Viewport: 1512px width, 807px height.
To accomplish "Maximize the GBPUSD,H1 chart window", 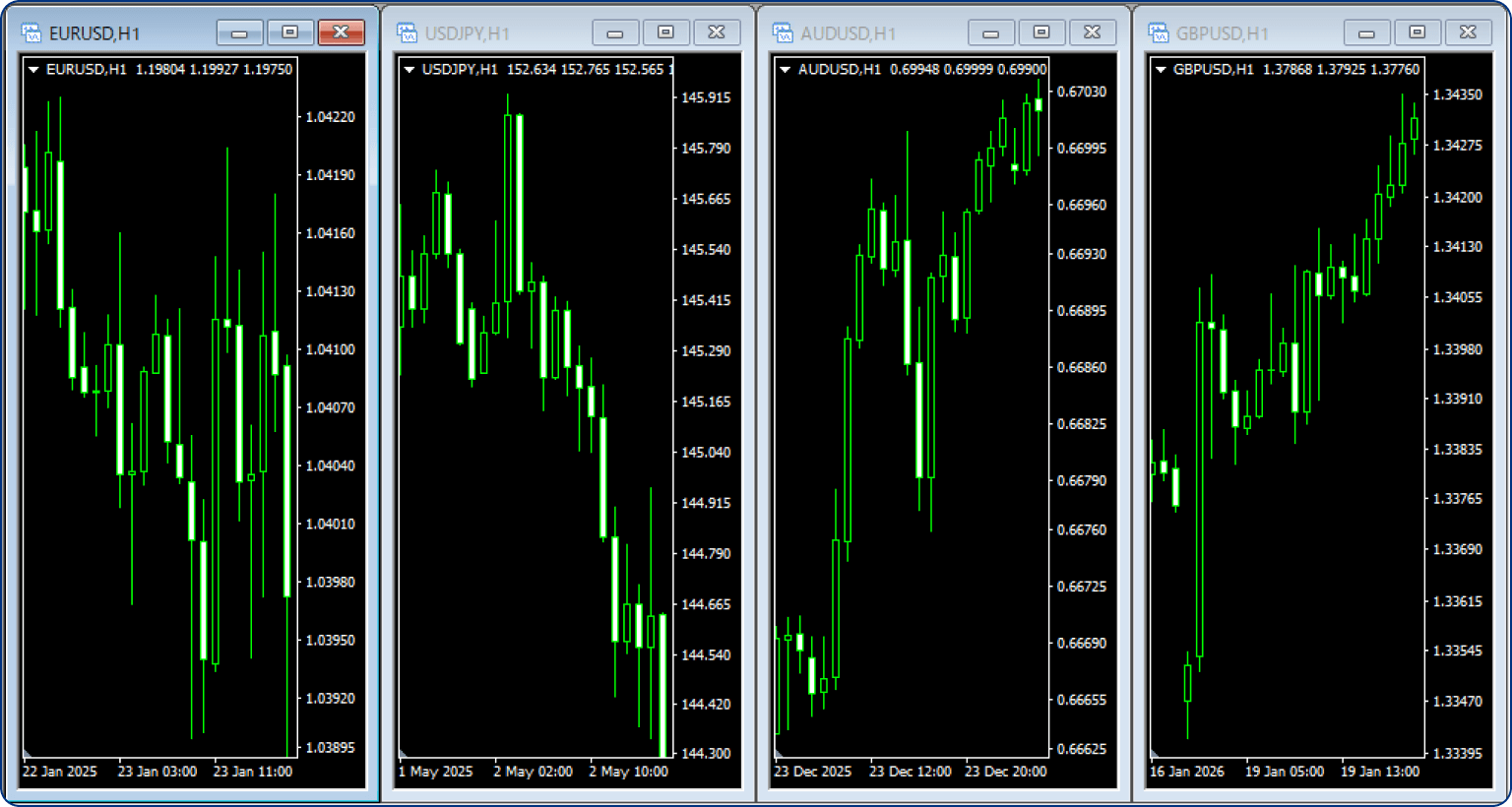I will click(1417, 32).
